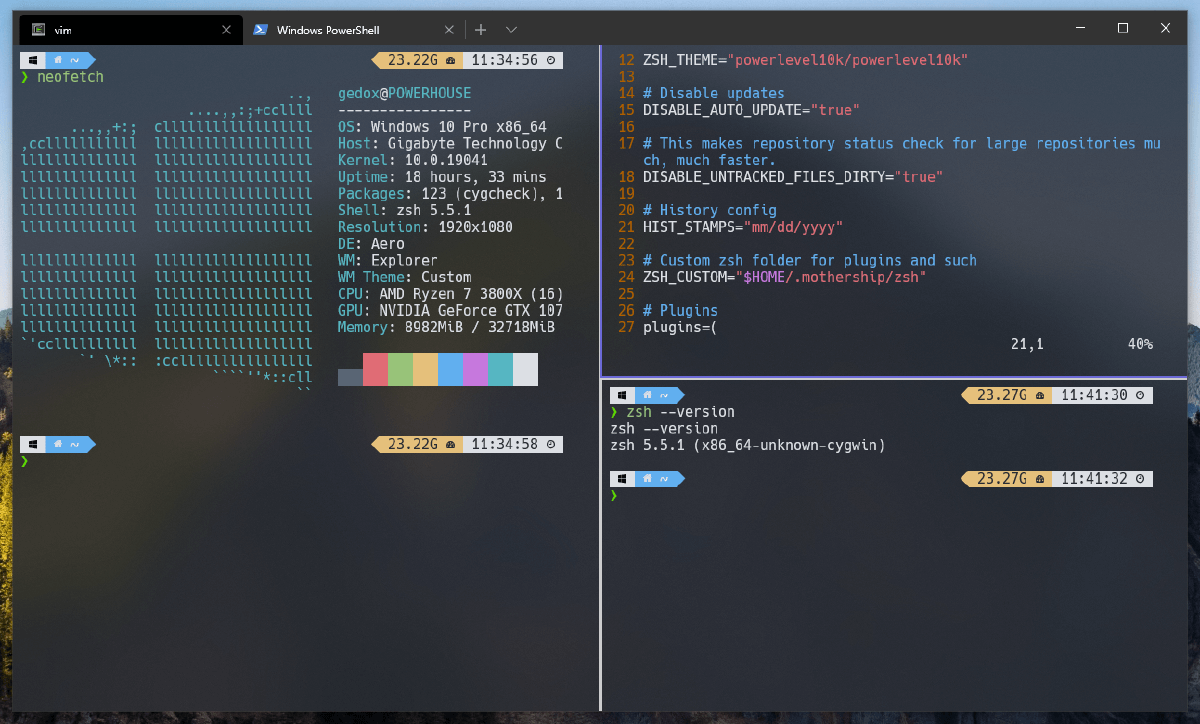This screenshot has height=724, width=1200.
Task: Click the 'zsh 5.5.1 (x86_64-unknown-cygwin)' output line
Action: pos(747,445)
